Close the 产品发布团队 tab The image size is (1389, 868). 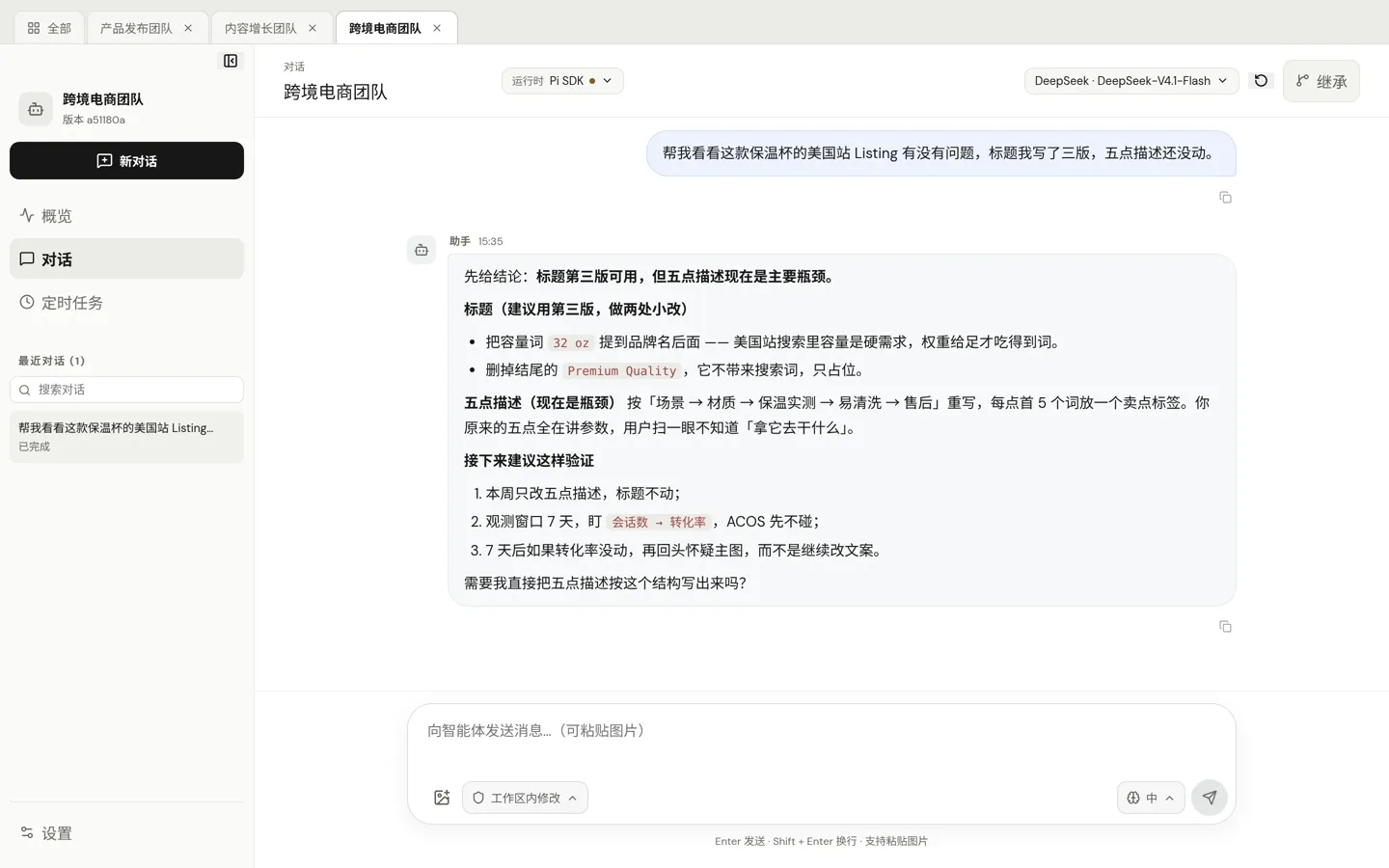(x=188, y=28)
